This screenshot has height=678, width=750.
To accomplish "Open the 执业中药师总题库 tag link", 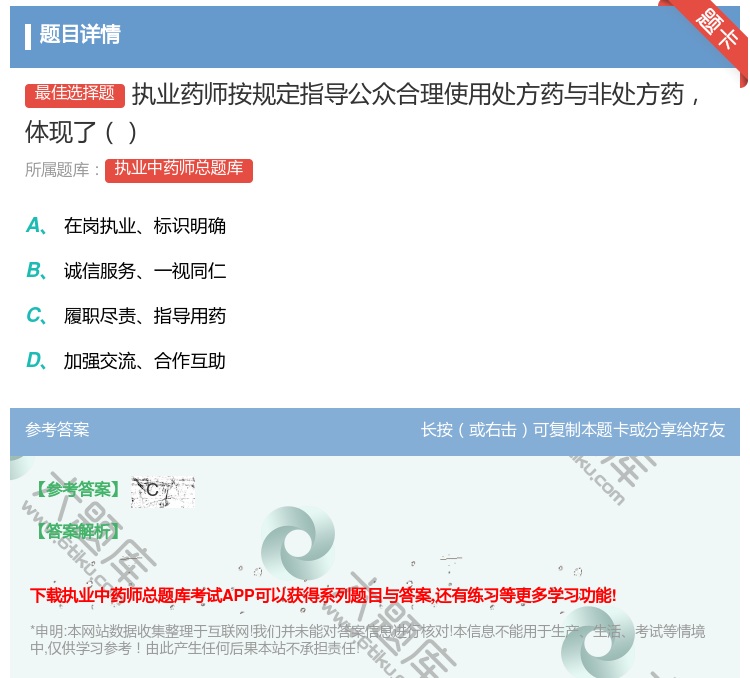I will 179,170.
